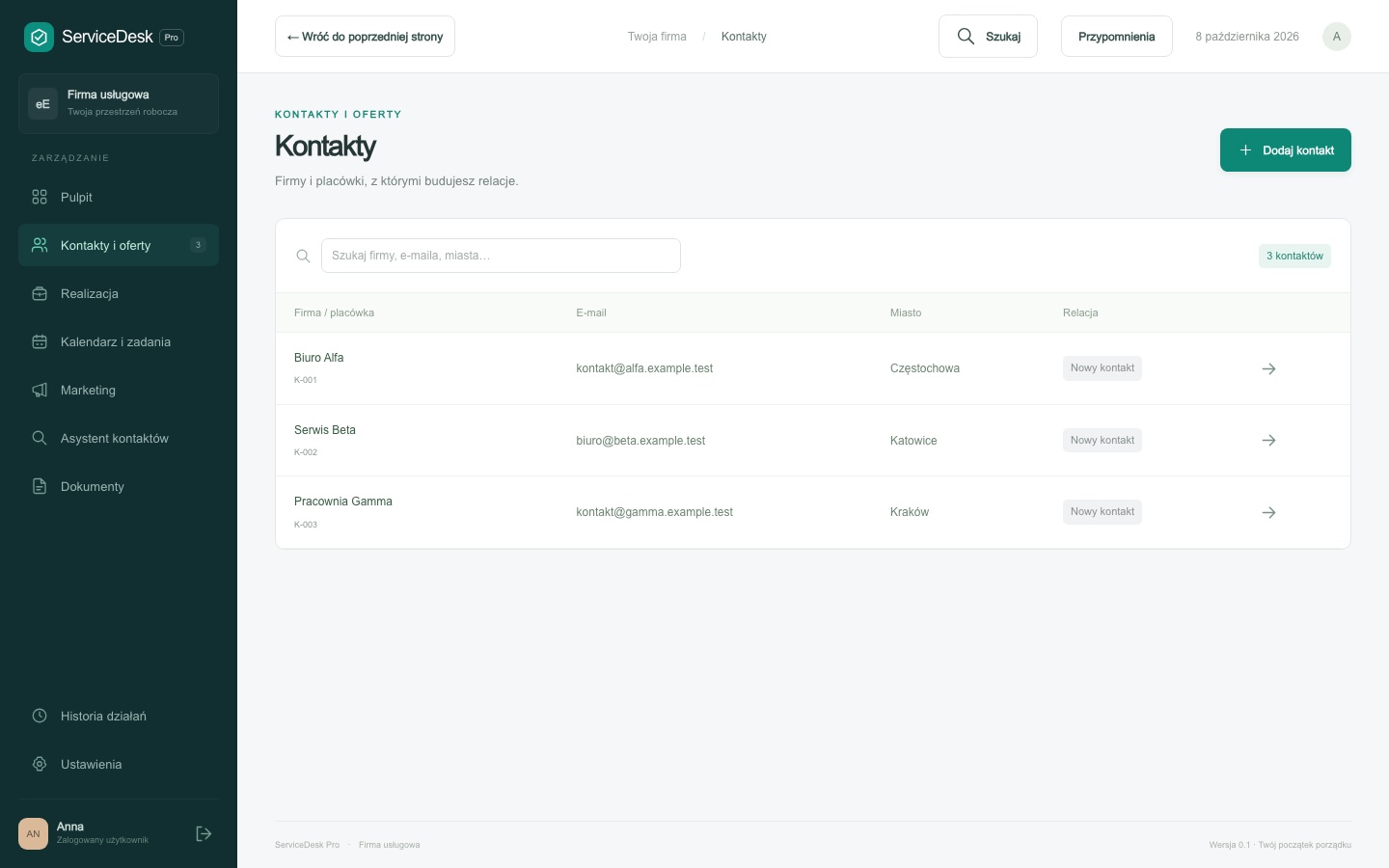Open Serwis Beta row arrow
This screenshot has width=1389, height=868.
(1268, 440)
